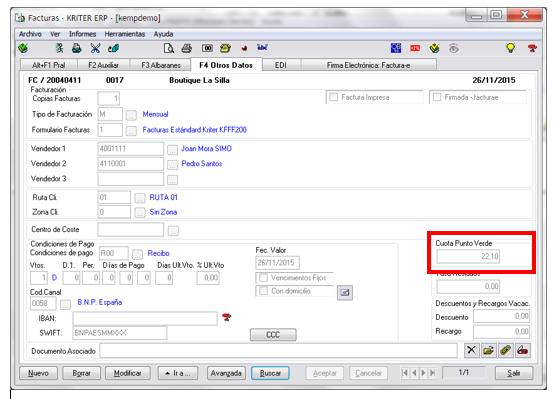The image size is (558, 399).
Task: Click the Borrar button
Action: coord(81,373)
